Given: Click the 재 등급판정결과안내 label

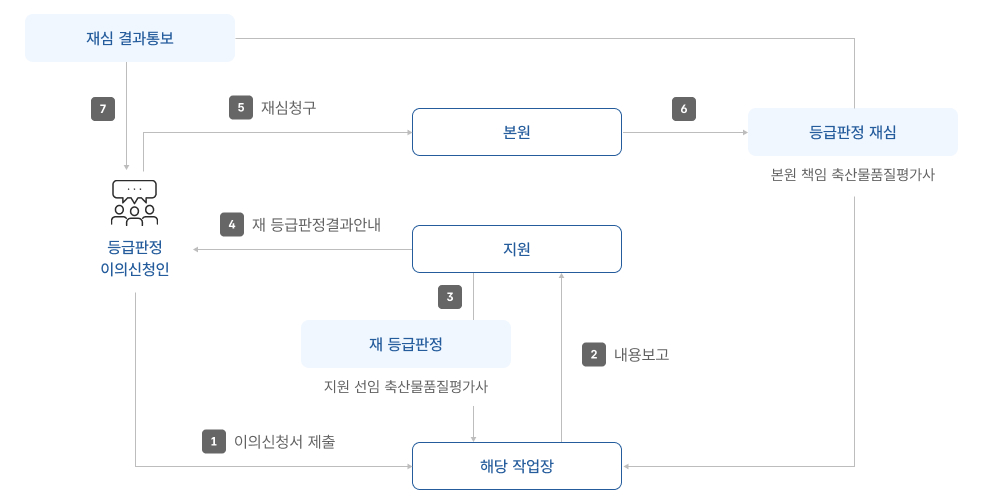Looking at the screenshot, I should point(316,225).
